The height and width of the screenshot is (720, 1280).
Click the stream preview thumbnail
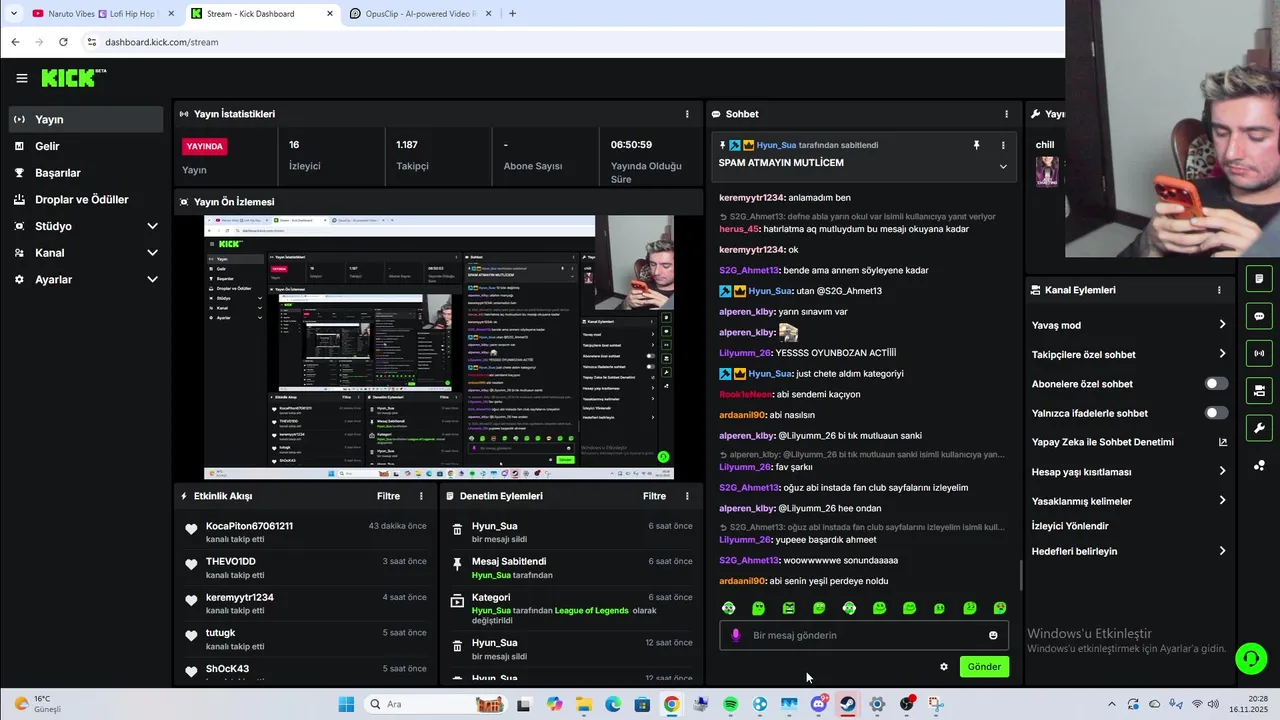439,347
